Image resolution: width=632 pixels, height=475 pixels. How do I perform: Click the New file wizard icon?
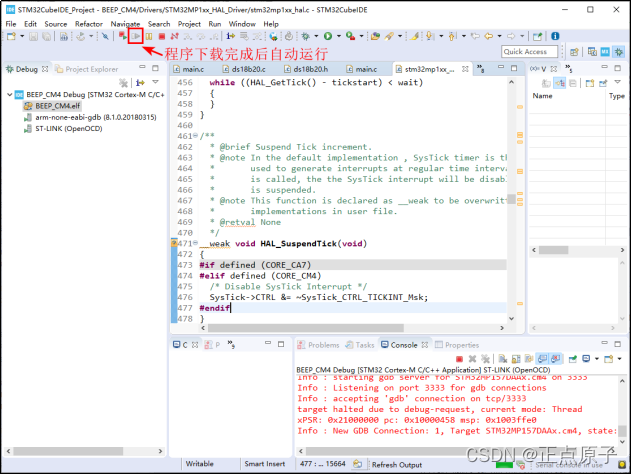[11, 36]
